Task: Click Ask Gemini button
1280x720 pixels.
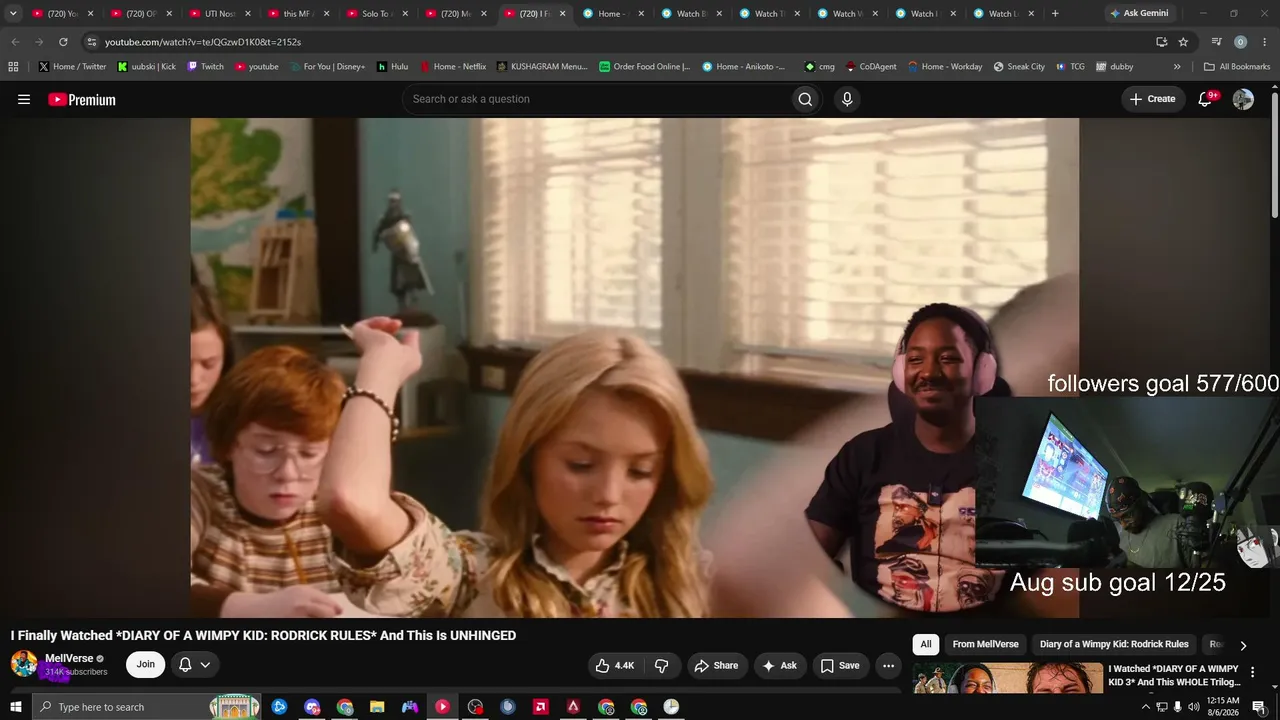Action: point(1139,13)
